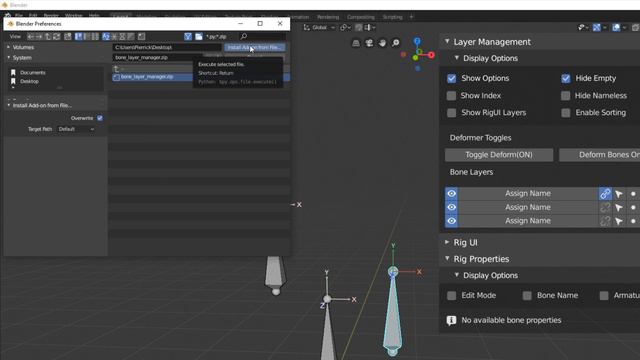
Task: Click the directory path field showing Desktop
Action: [x=167, y=47]
